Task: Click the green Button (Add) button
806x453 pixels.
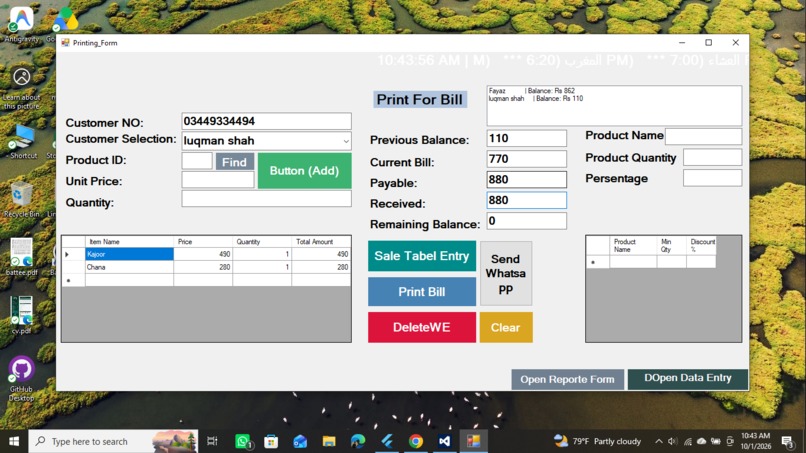Action: pyautogui.click(x=304, y=171)
